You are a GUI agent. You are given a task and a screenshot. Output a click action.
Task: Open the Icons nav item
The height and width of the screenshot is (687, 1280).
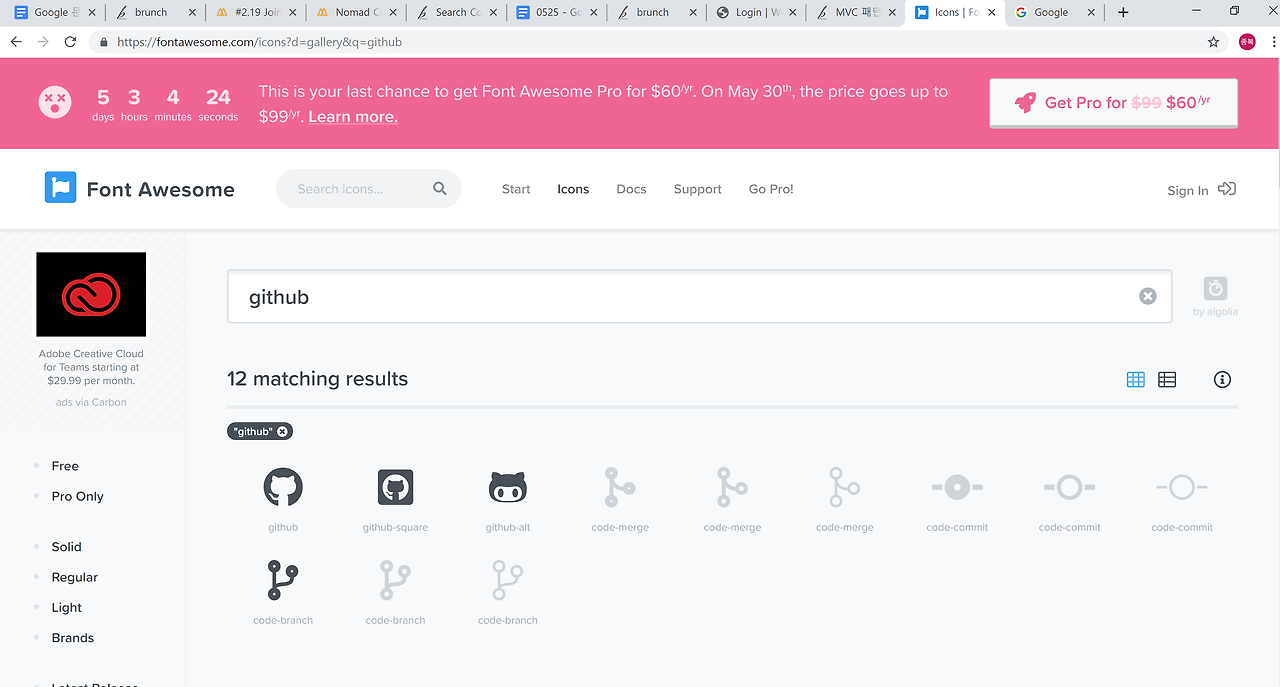573,189
